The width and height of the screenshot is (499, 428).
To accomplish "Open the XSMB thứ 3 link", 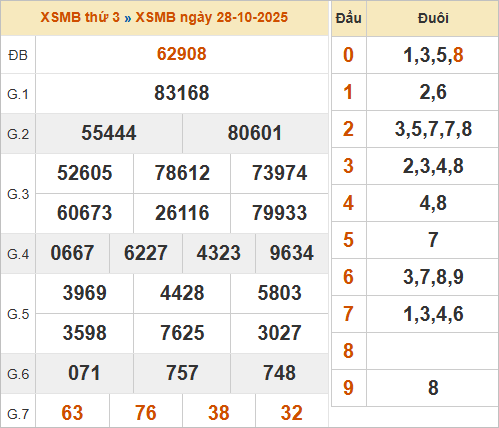I will click(x=80, y=17).
